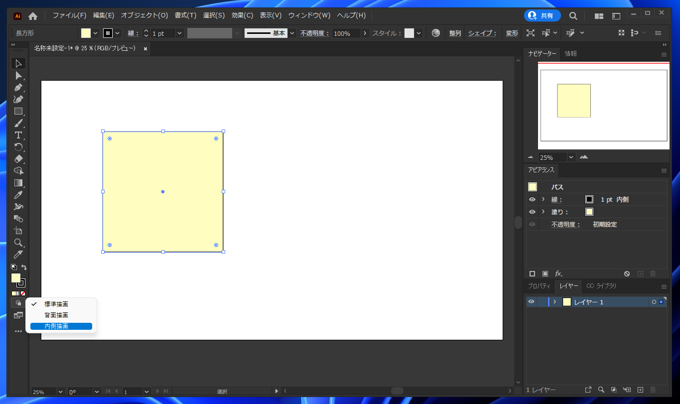Open the 効果(C) menu
680x404 pixels.
click(242, 16)
